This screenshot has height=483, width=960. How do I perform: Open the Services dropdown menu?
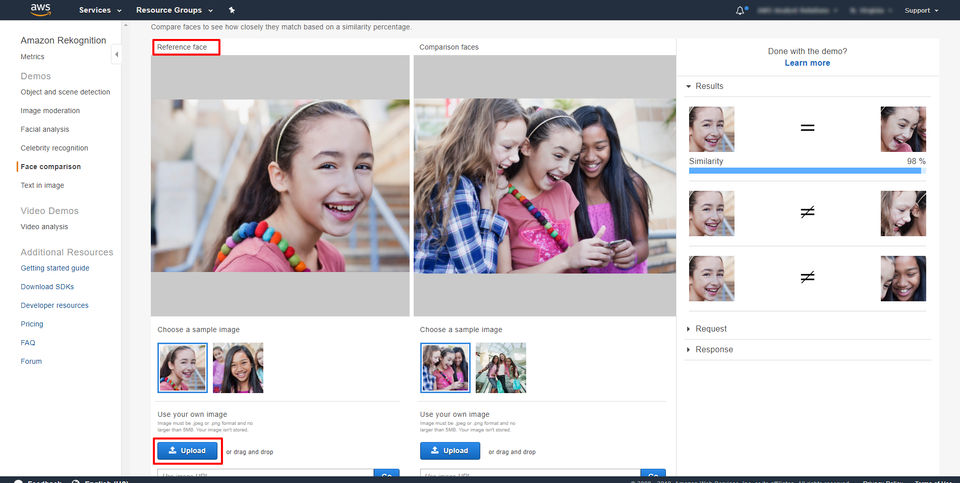pyautogui.click(x=100, y=10)
